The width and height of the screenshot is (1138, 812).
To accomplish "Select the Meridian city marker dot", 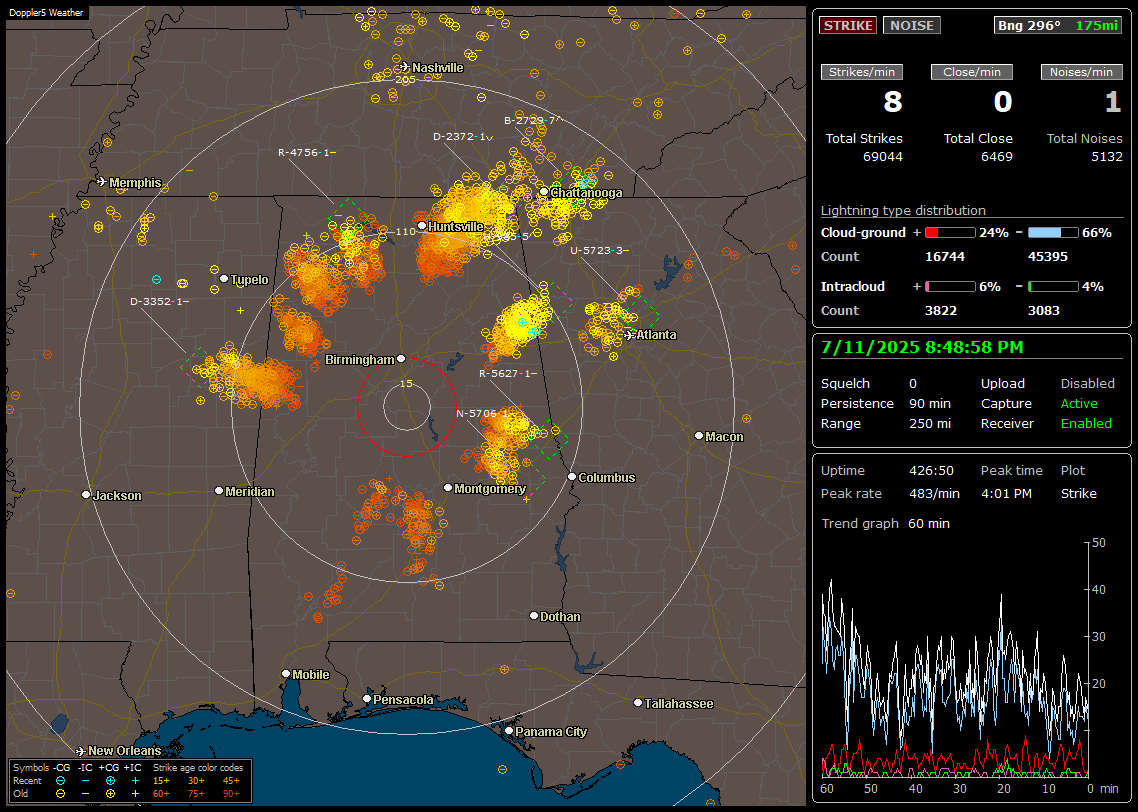I will (219, 491).
